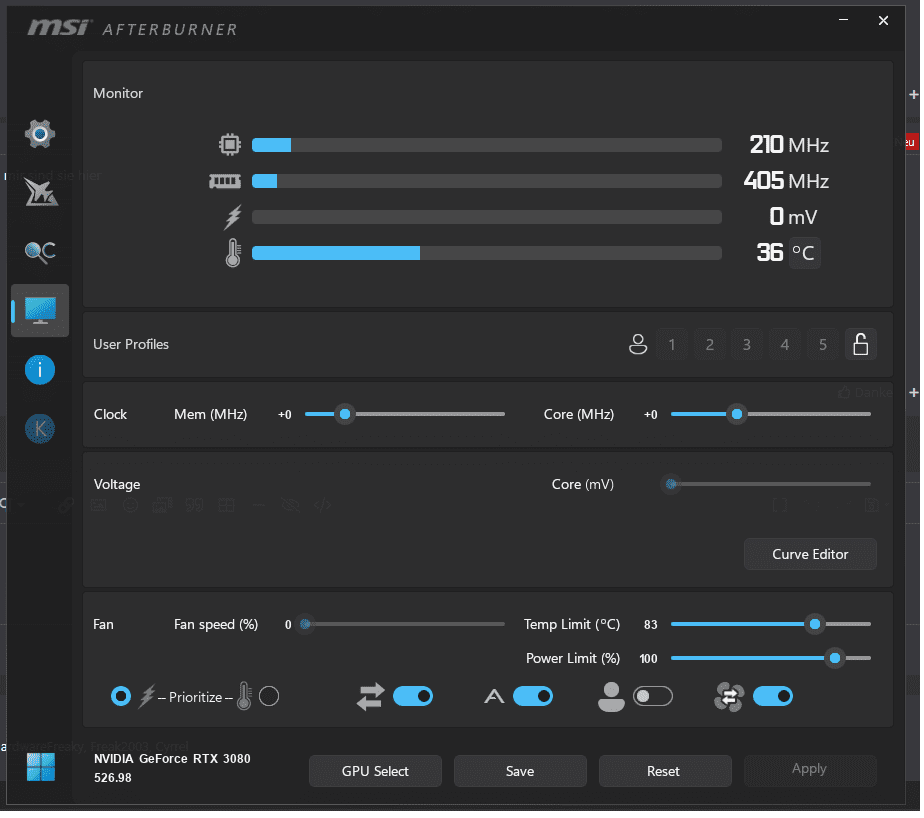Click the 36 temperature reading
This screenshot has height=818, width=924.
pos(771,253)
